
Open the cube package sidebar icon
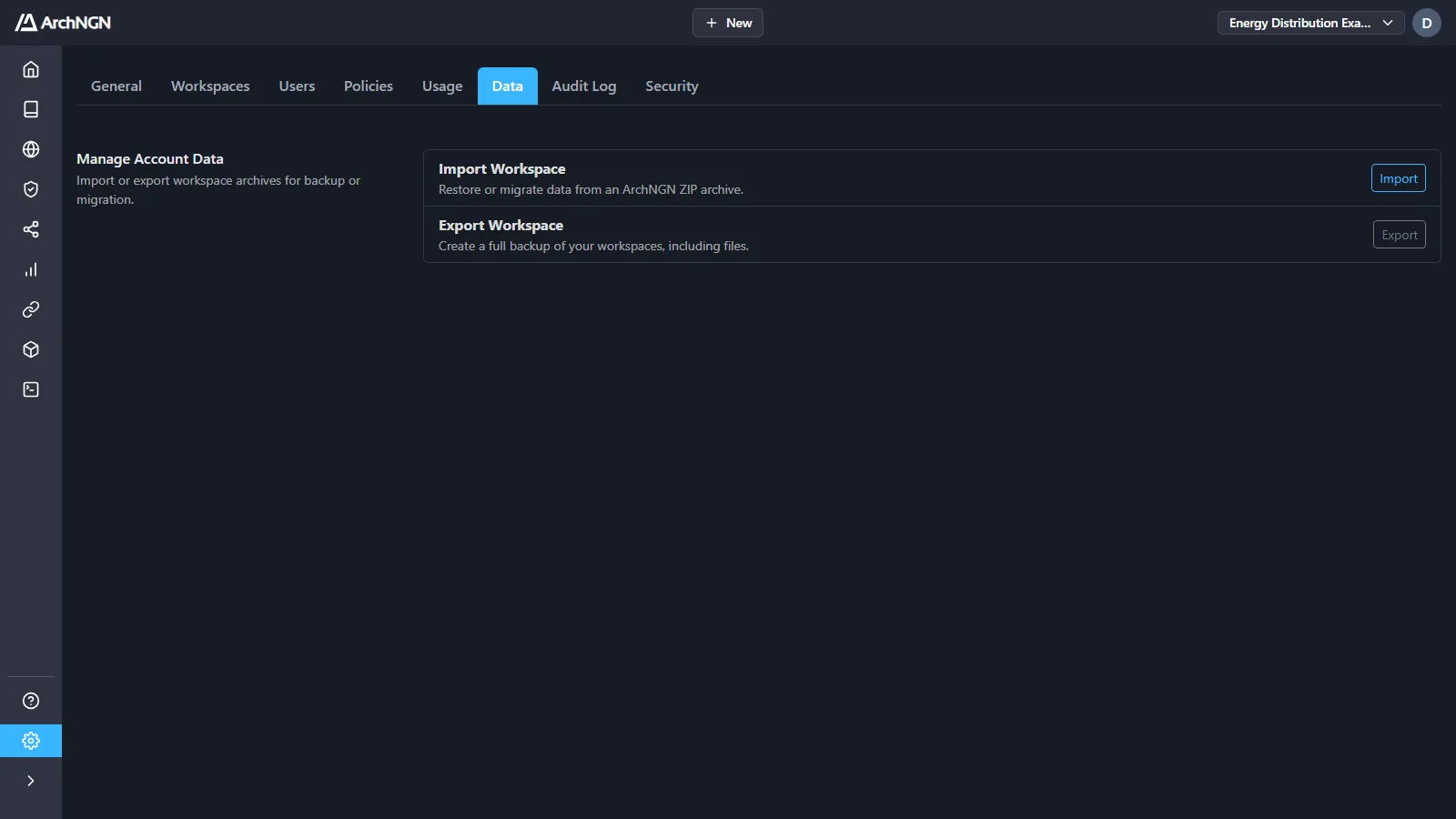[31, 349]
